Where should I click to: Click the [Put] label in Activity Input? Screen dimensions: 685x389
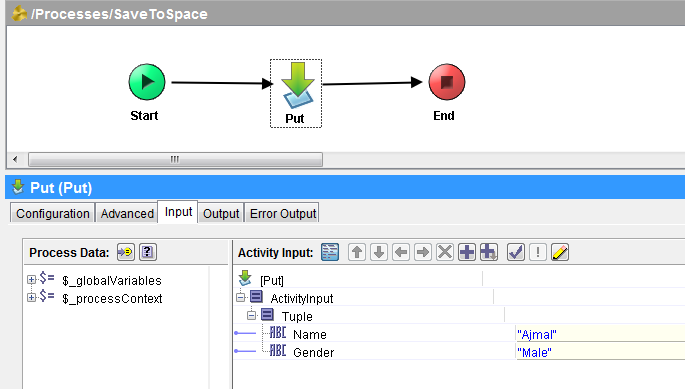pyautogui.click(x=272, y=281)
